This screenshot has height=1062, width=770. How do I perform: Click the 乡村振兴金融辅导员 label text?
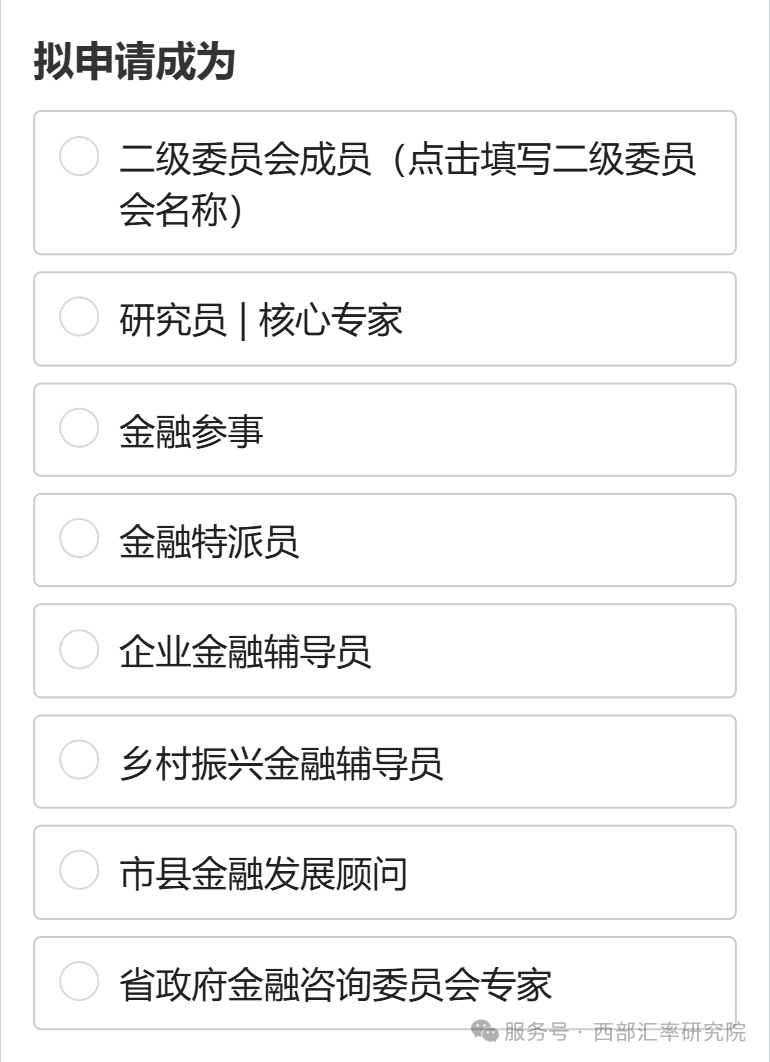pyautogui.click(x=281, y=763)
